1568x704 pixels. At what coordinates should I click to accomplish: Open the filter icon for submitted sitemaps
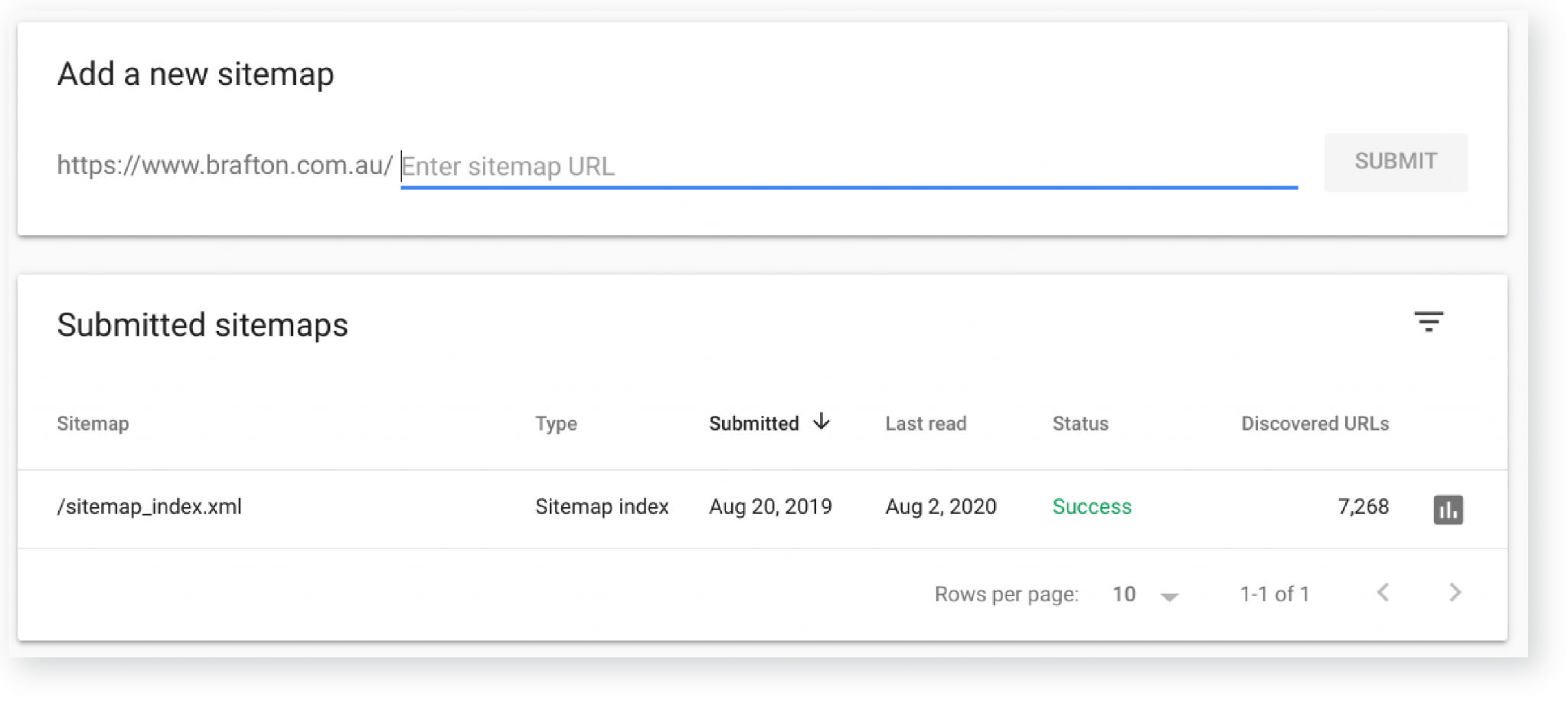tap(1428, 322)
